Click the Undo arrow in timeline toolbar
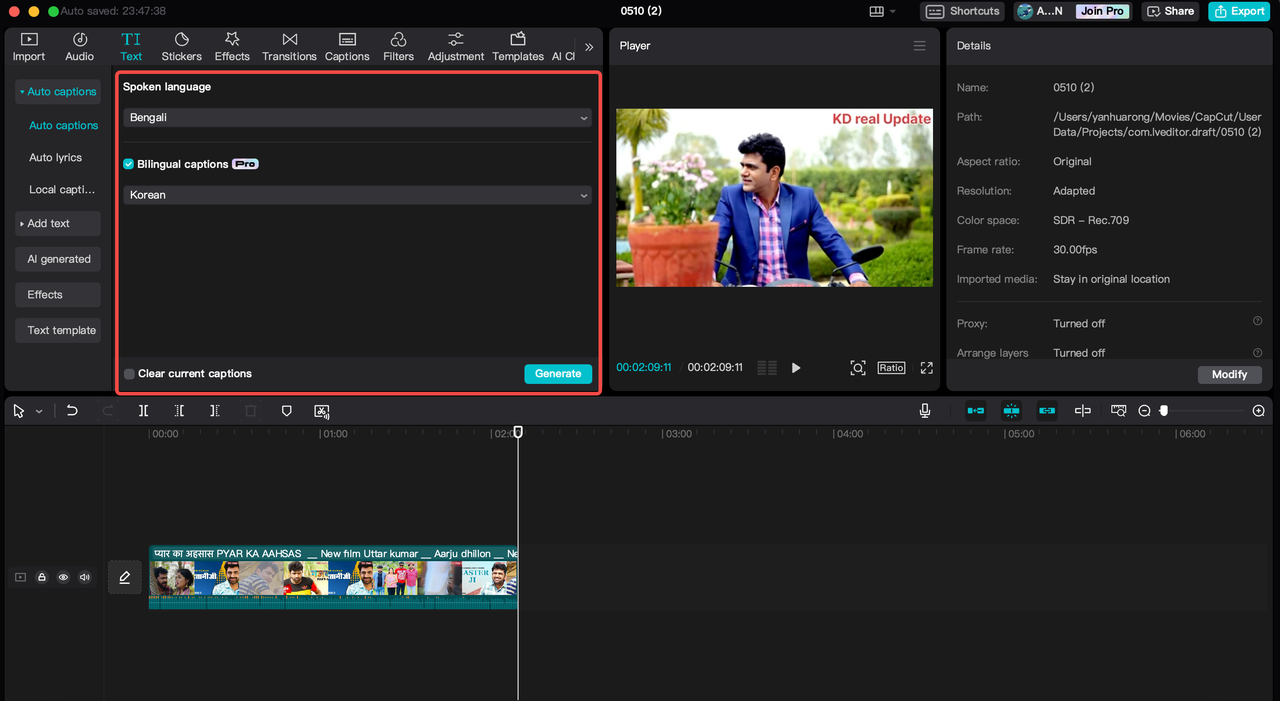The width and height of the screenshot is (1280, 701). (72, 411)
